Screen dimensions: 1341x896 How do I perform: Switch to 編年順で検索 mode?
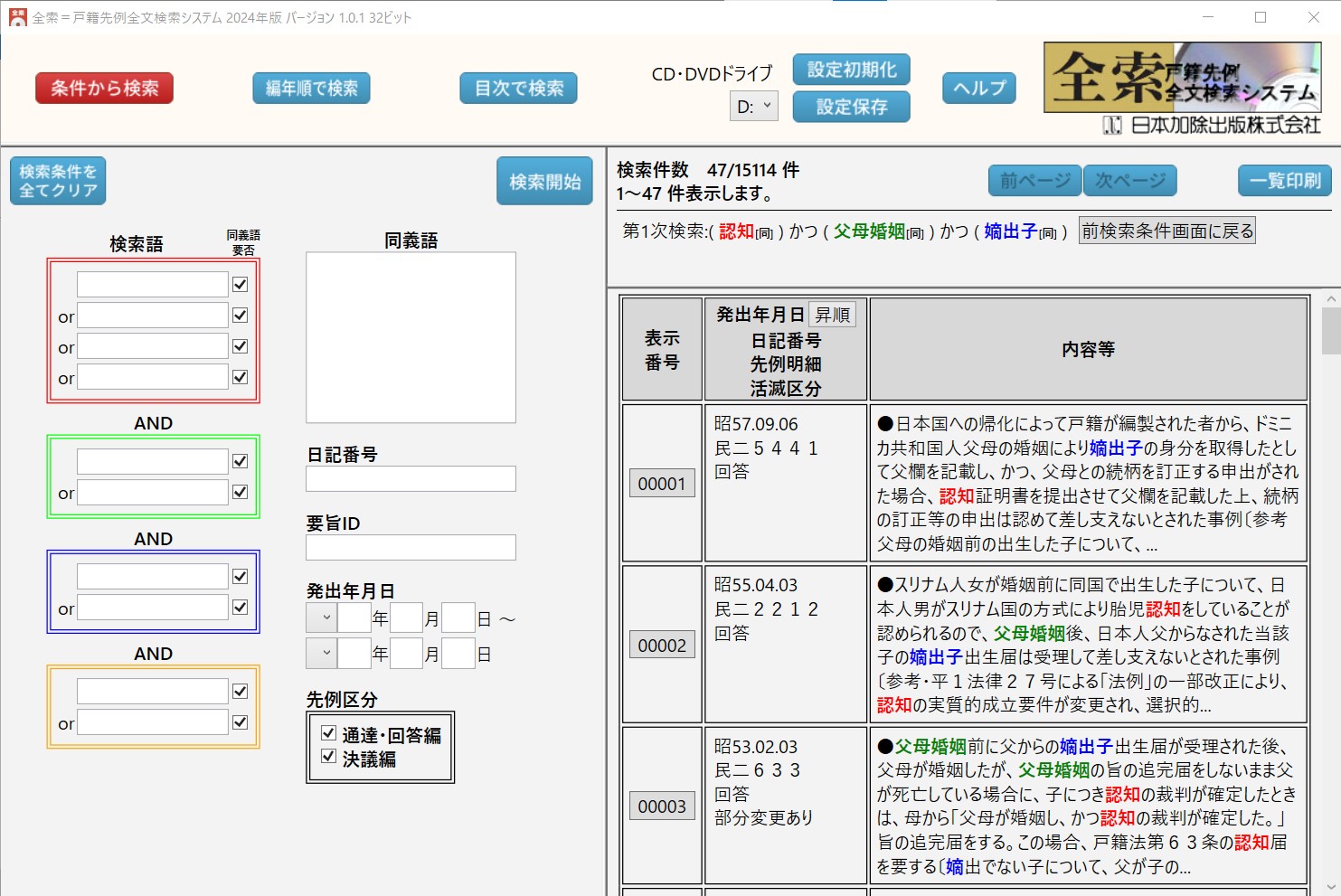(x=311, y=88)
